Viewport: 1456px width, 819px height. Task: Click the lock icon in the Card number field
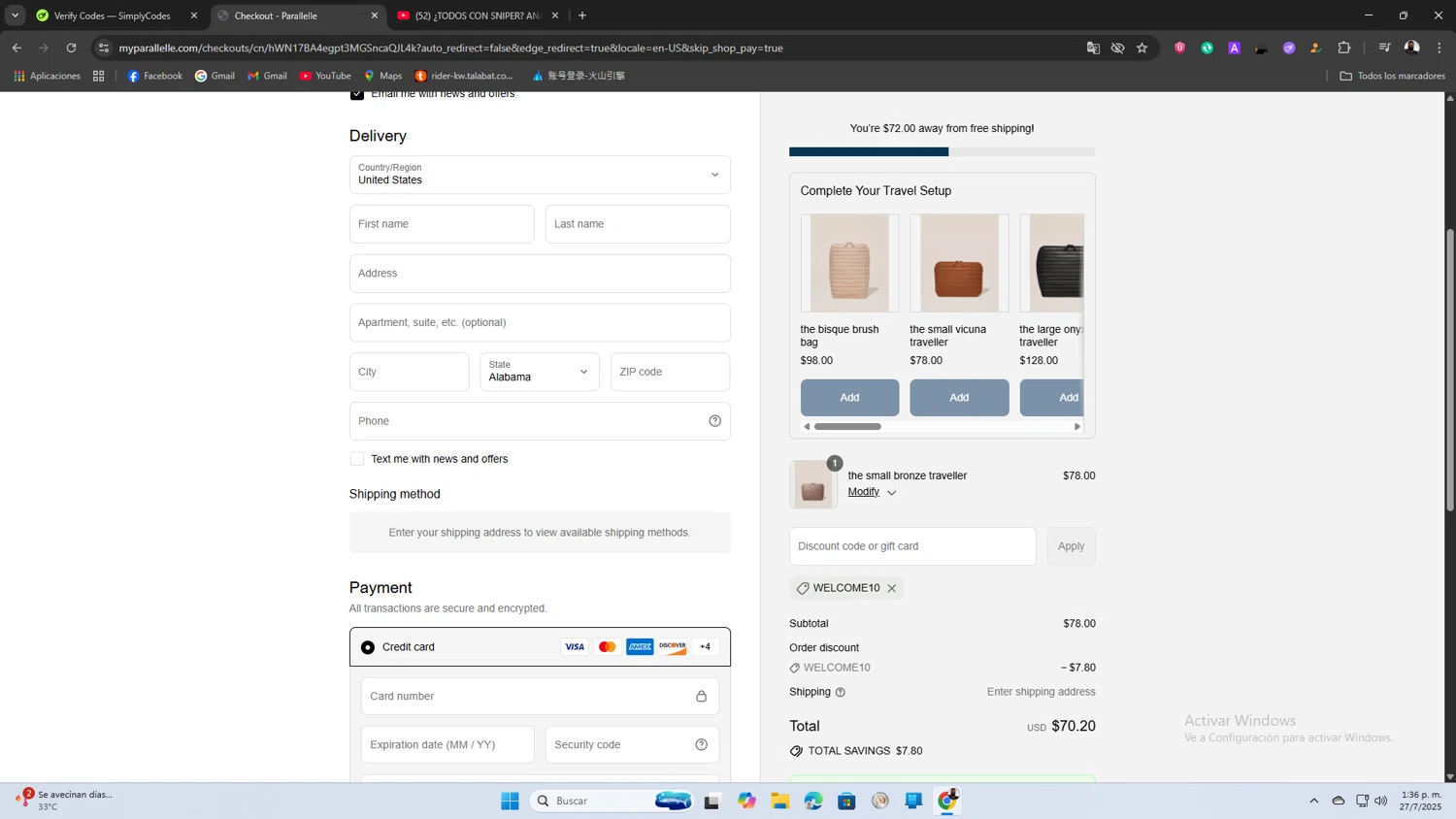click(702, 697)
